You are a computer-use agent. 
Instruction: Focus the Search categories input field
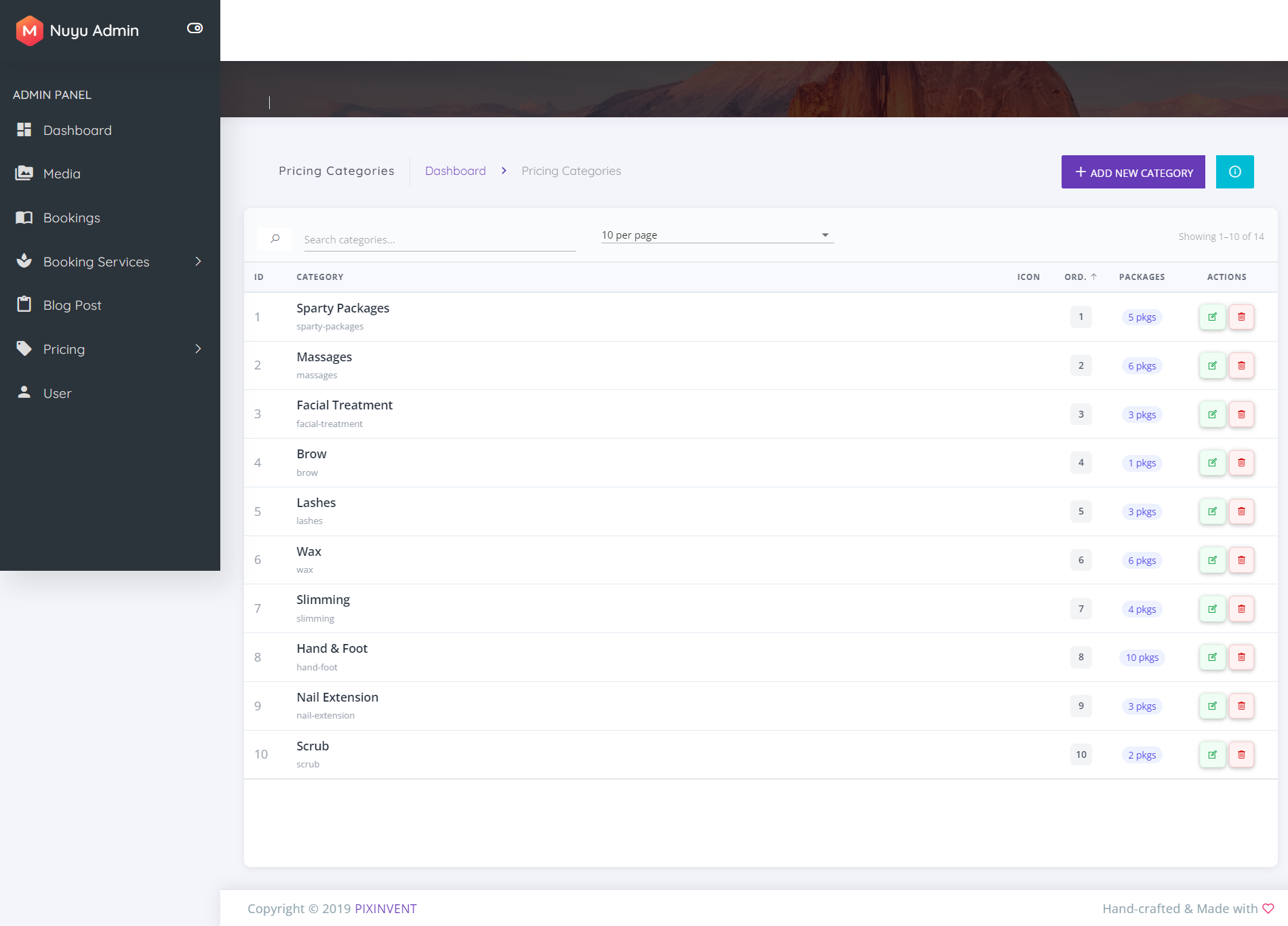tap(440, 240)
